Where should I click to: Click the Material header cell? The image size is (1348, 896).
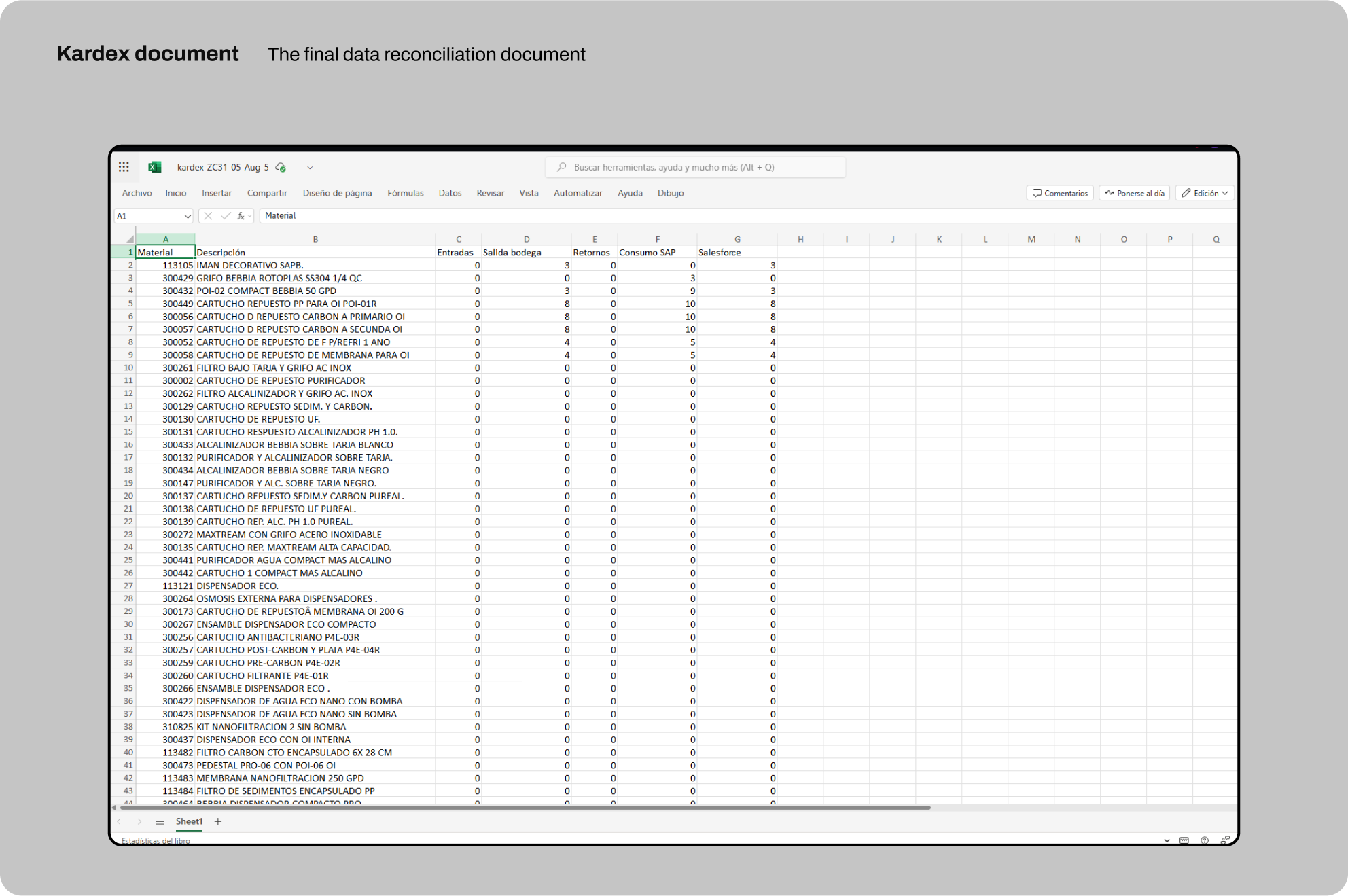coord(166,252)
